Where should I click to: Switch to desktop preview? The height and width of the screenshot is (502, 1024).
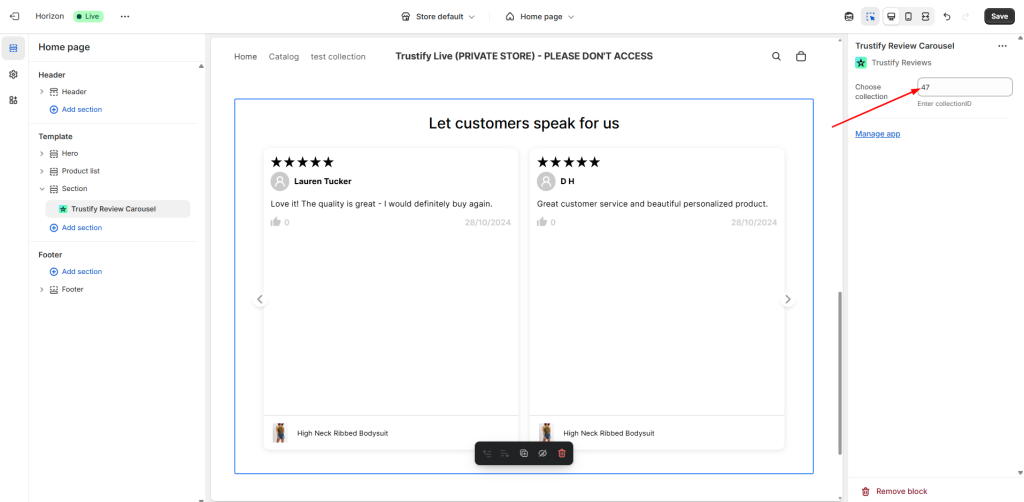coord(891,16)
